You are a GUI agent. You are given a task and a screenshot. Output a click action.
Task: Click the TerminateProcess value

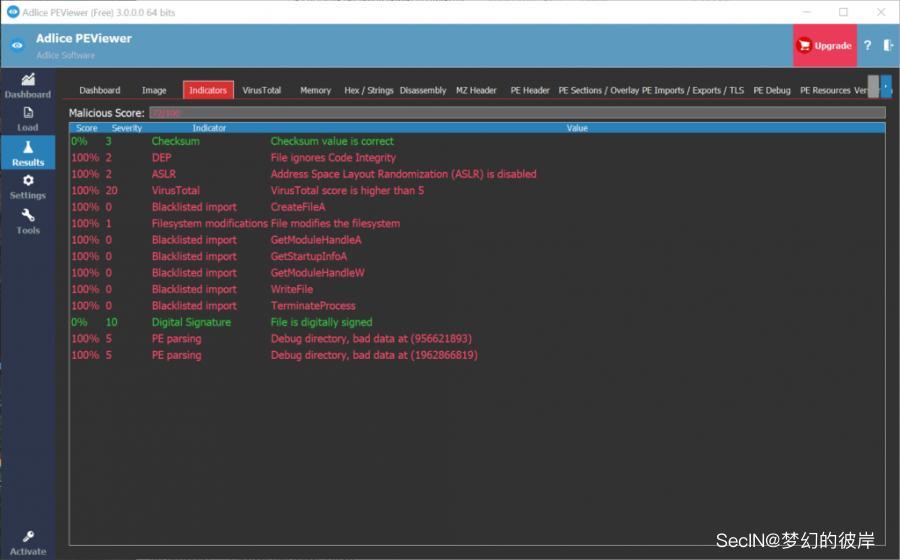point(313,306)
